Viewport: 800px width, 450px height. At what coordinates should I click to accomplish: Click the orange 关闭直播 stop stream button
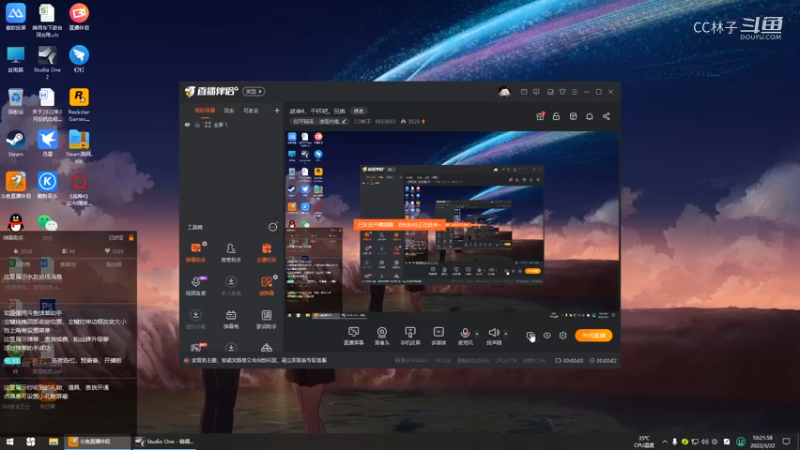click(x=593, y=336)
